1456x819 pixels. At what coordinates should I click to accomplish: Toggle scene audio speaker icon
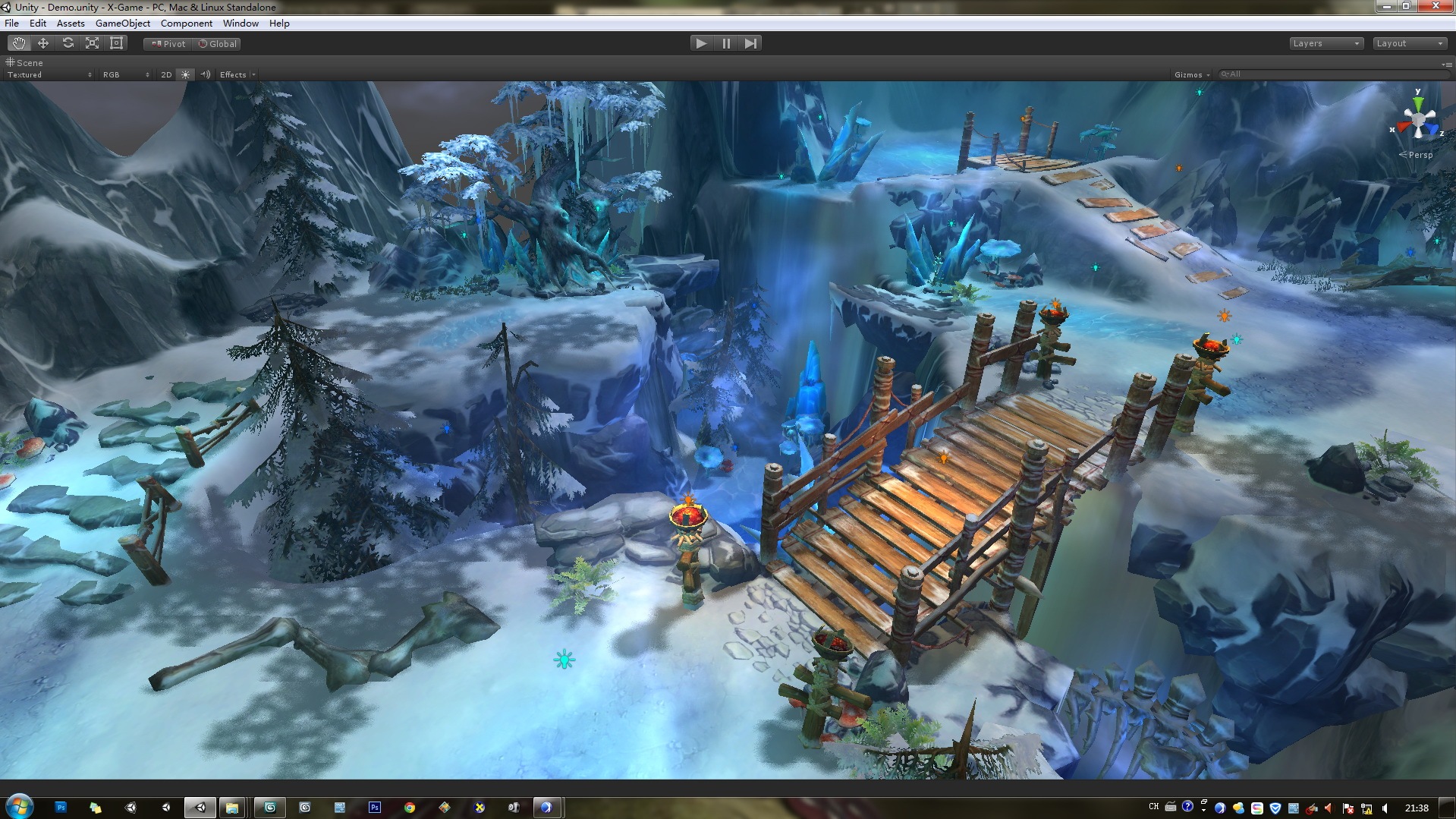click(x=205, y=74)
